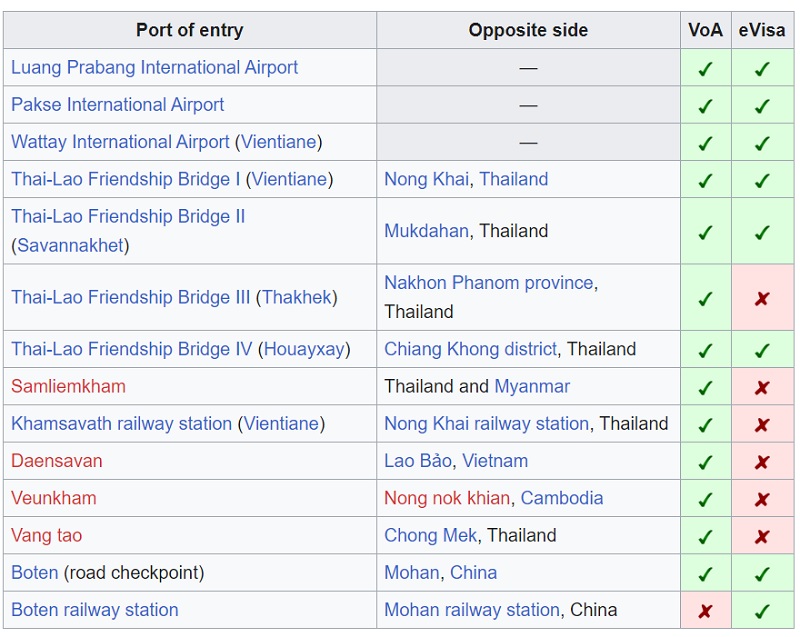Image resolution: width=800 pixels, height=637 pixels.
Task: Click red X eVisa icon for Samliemkham
Action: 762,388
